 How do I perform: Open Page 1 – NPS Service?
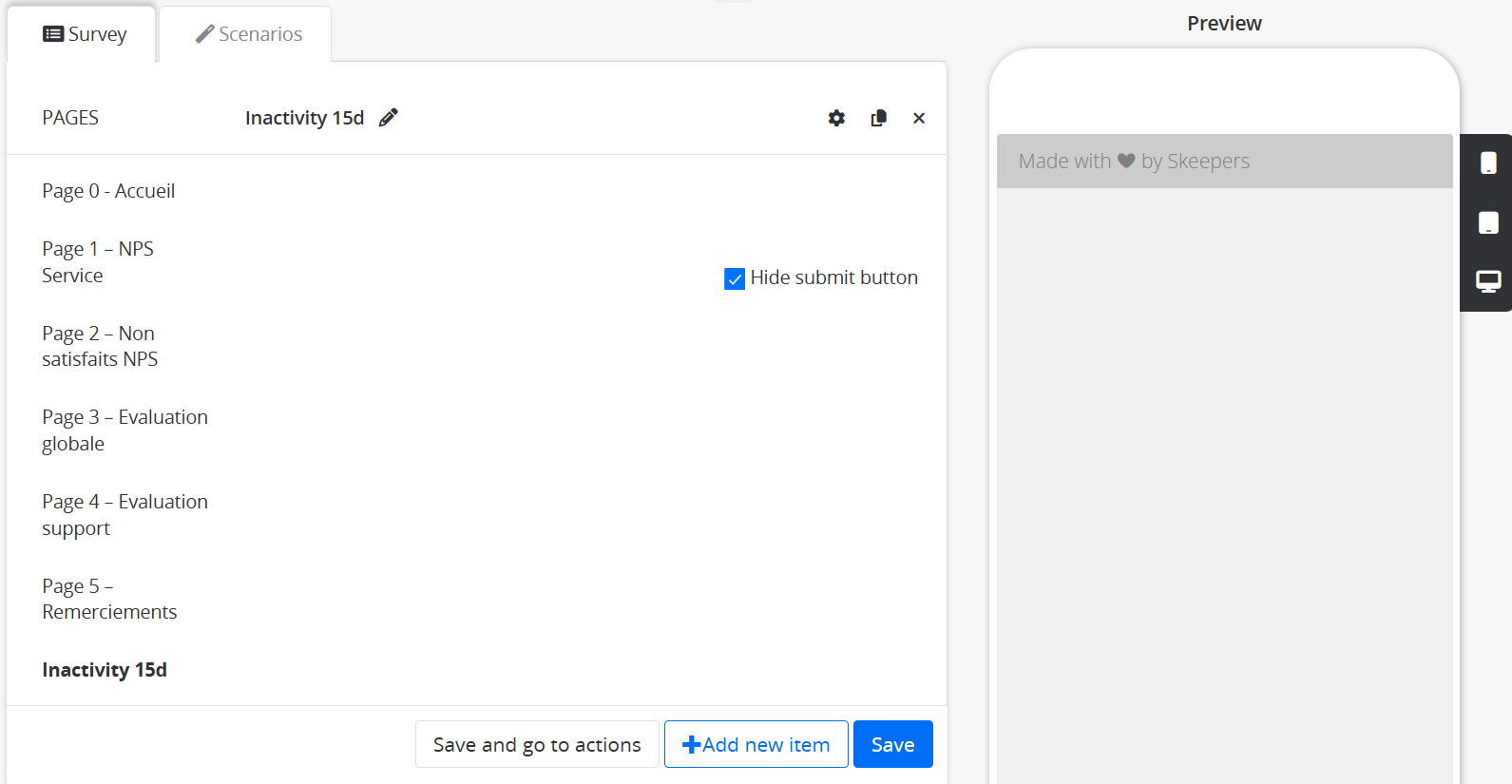pos(98,262)
